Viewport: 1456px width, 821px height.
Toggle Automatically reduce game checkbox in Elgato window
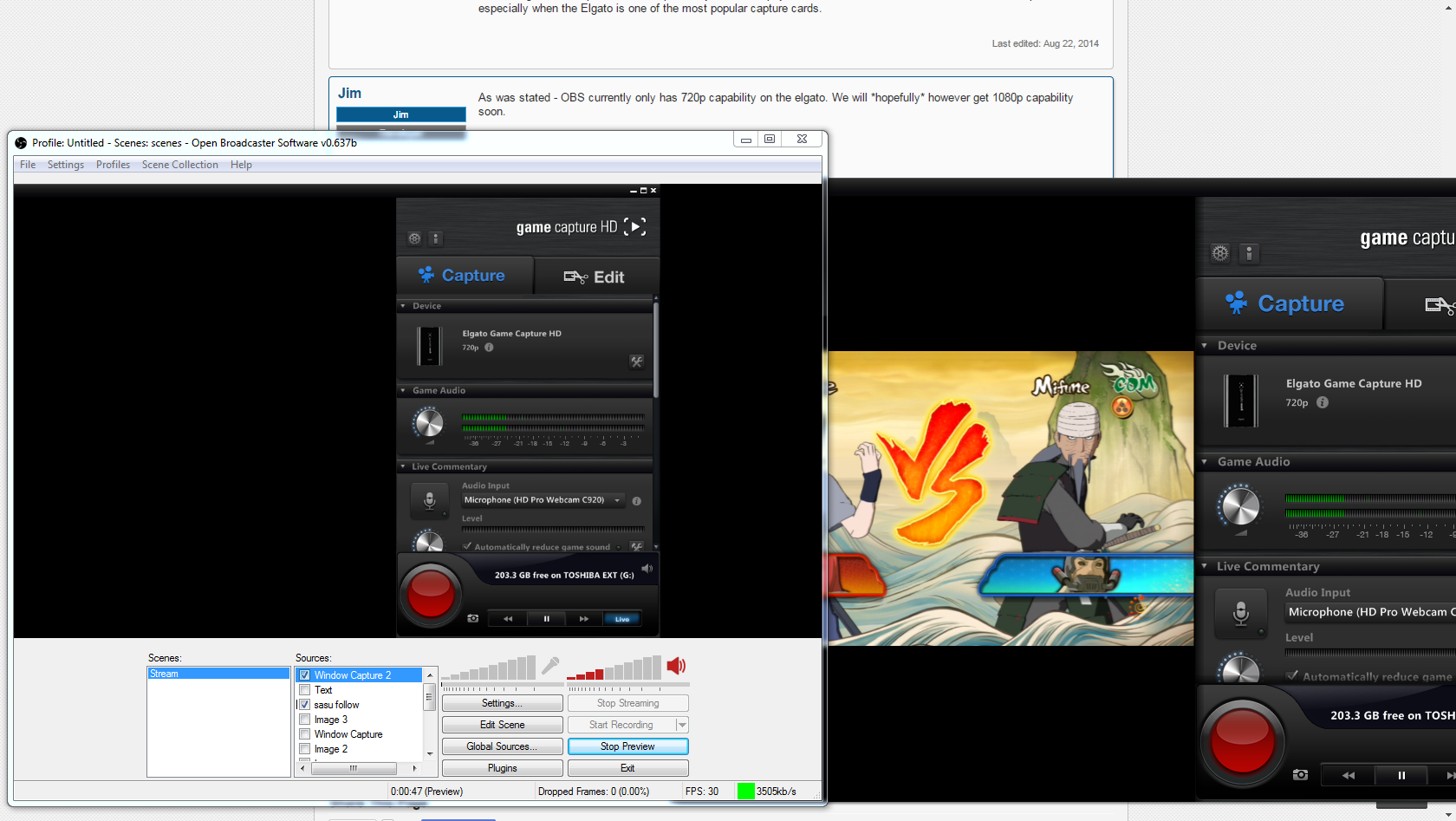1292,676
